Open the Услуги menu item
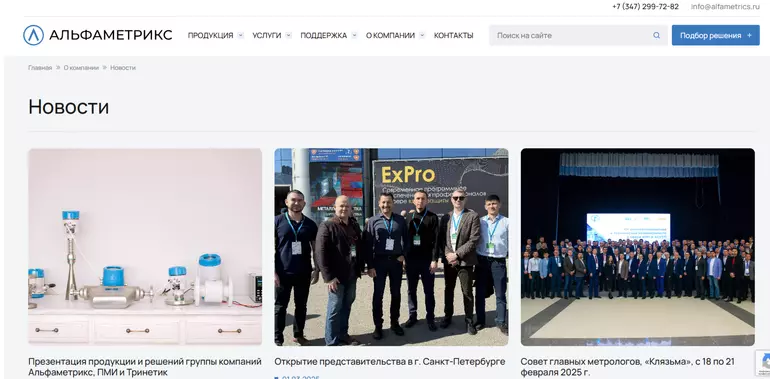770x379 pixels. tap(267, 35)
